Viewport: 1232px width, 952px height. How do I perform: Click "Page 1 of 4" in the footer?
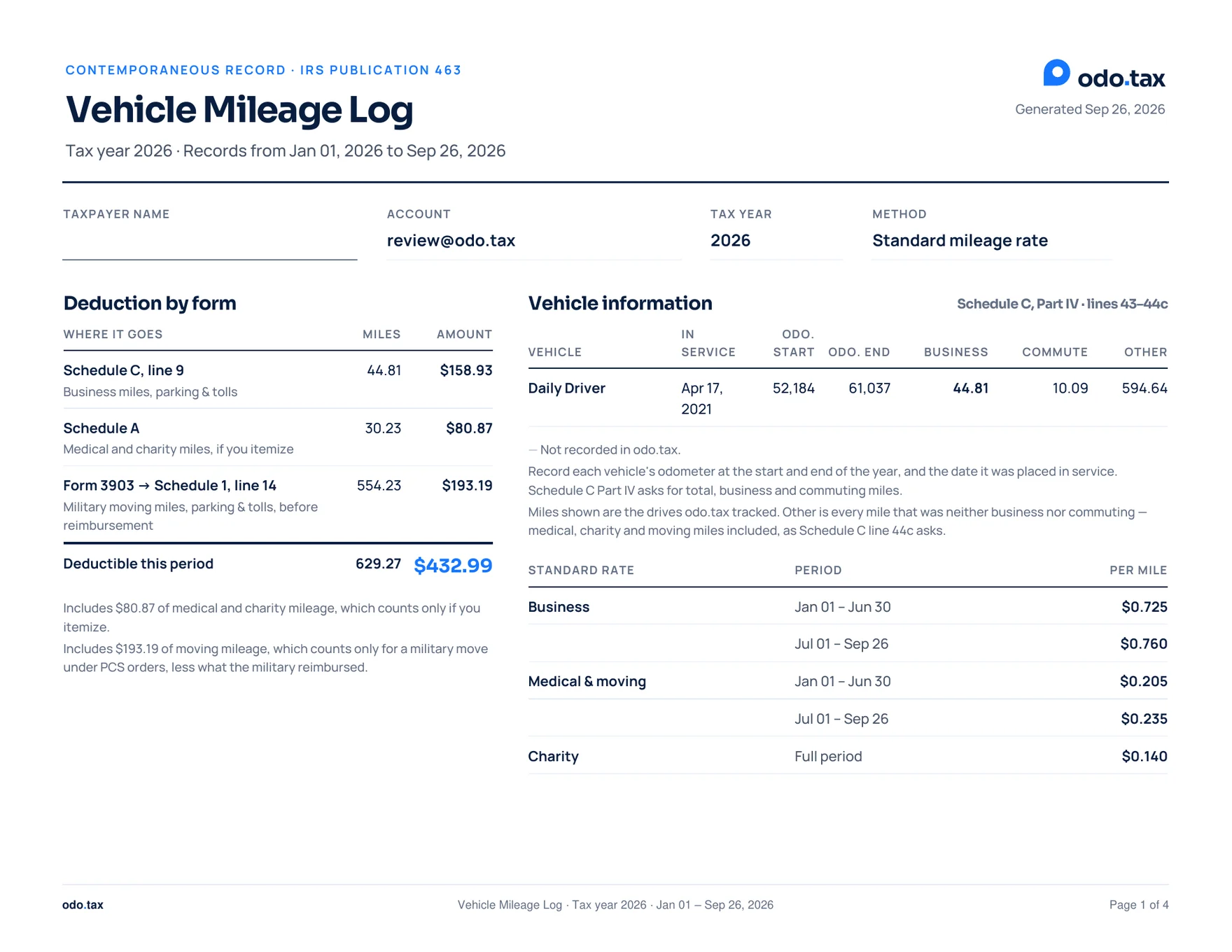click(x=1139, y=905)
